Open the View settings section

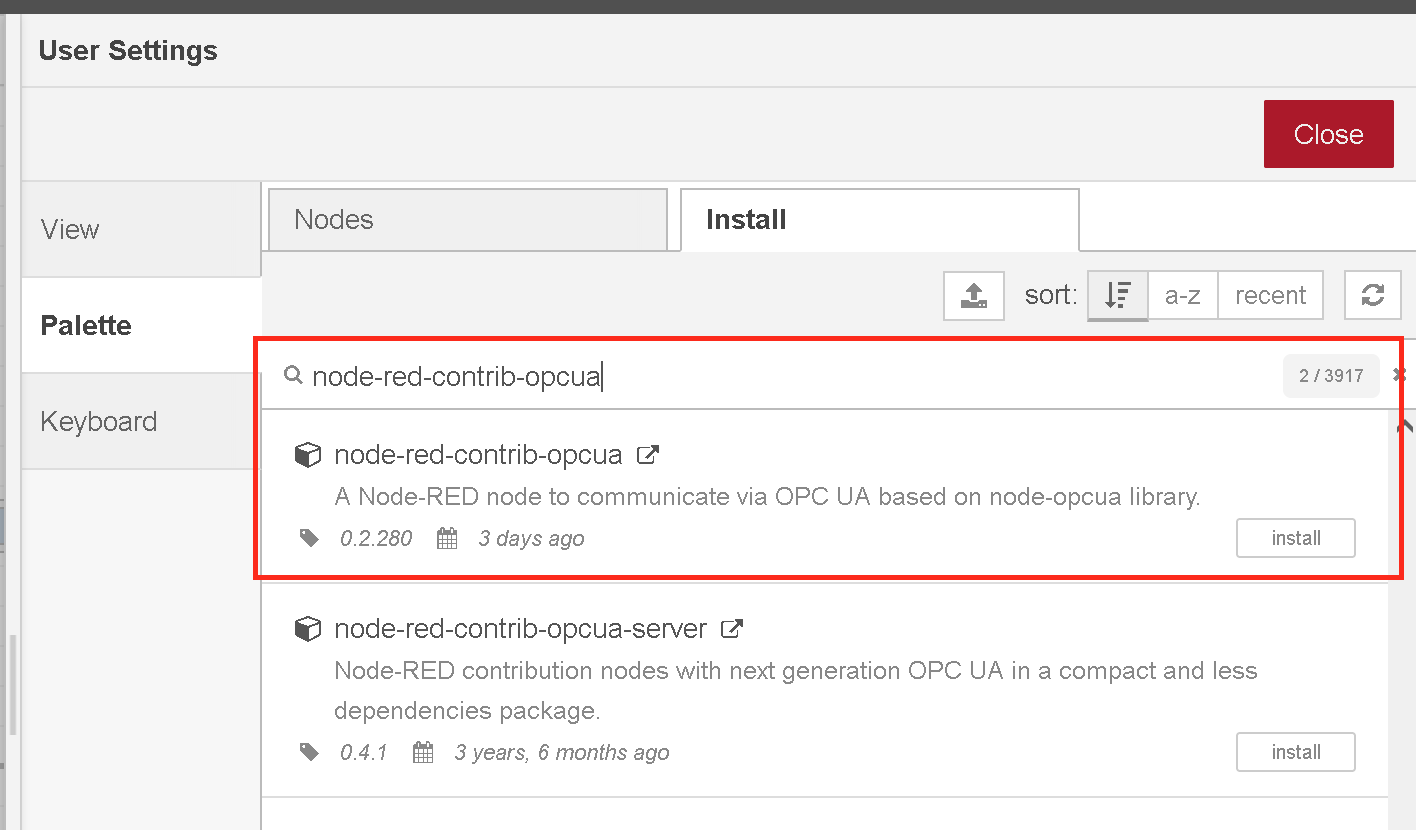(x=141, y=230)
